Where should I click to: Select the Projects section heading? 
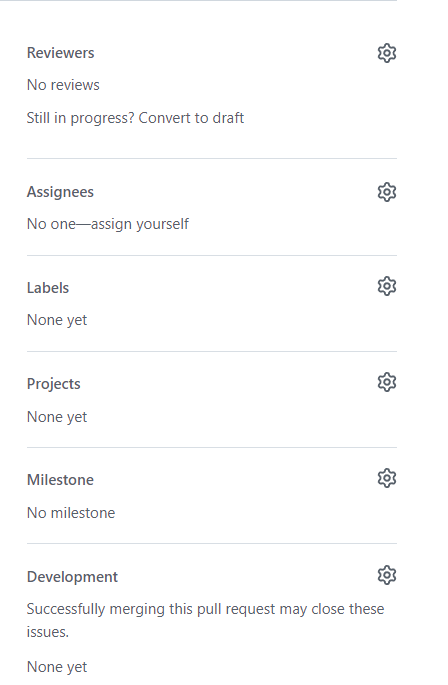point(53,384)
